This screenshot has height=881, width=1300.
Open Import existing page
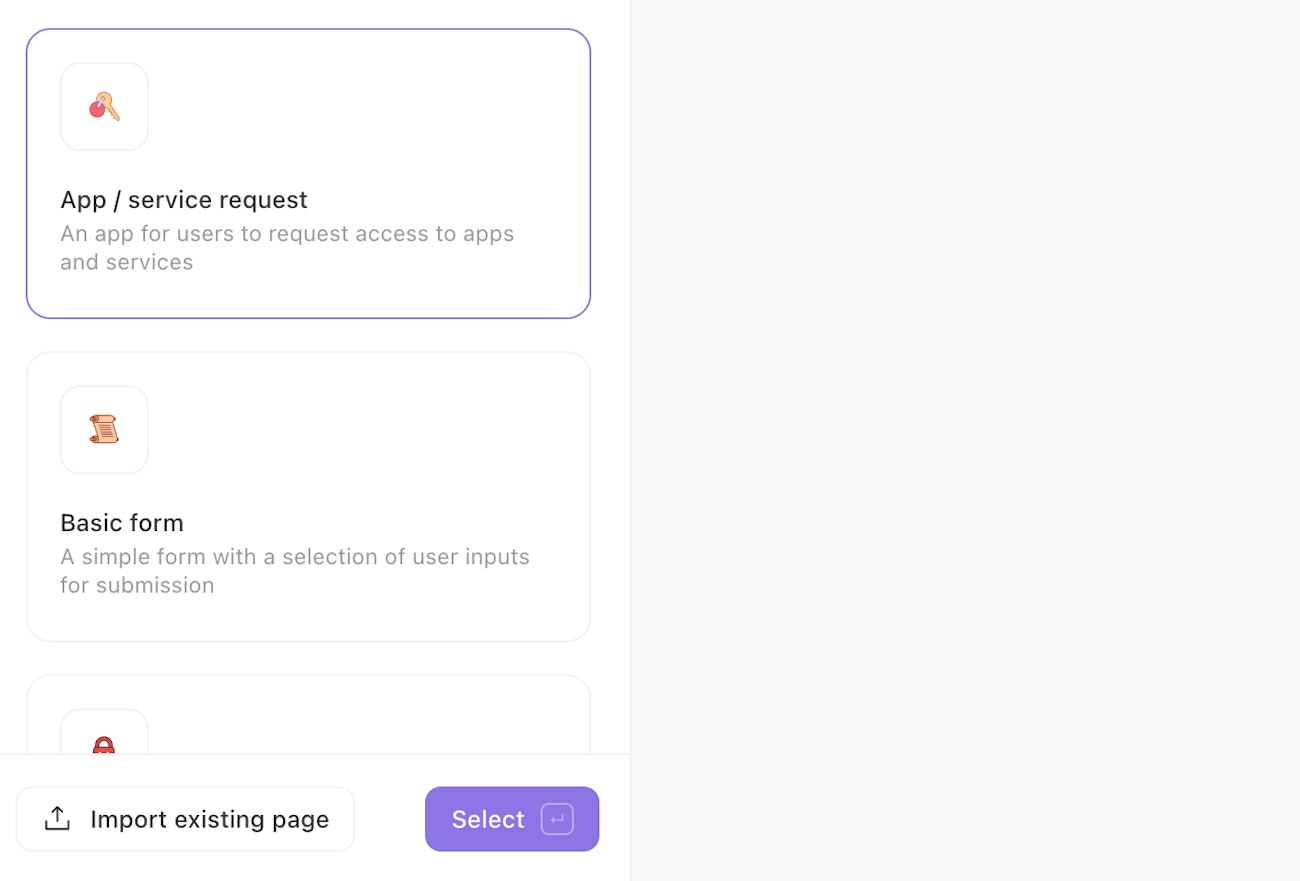pos(185,819)
